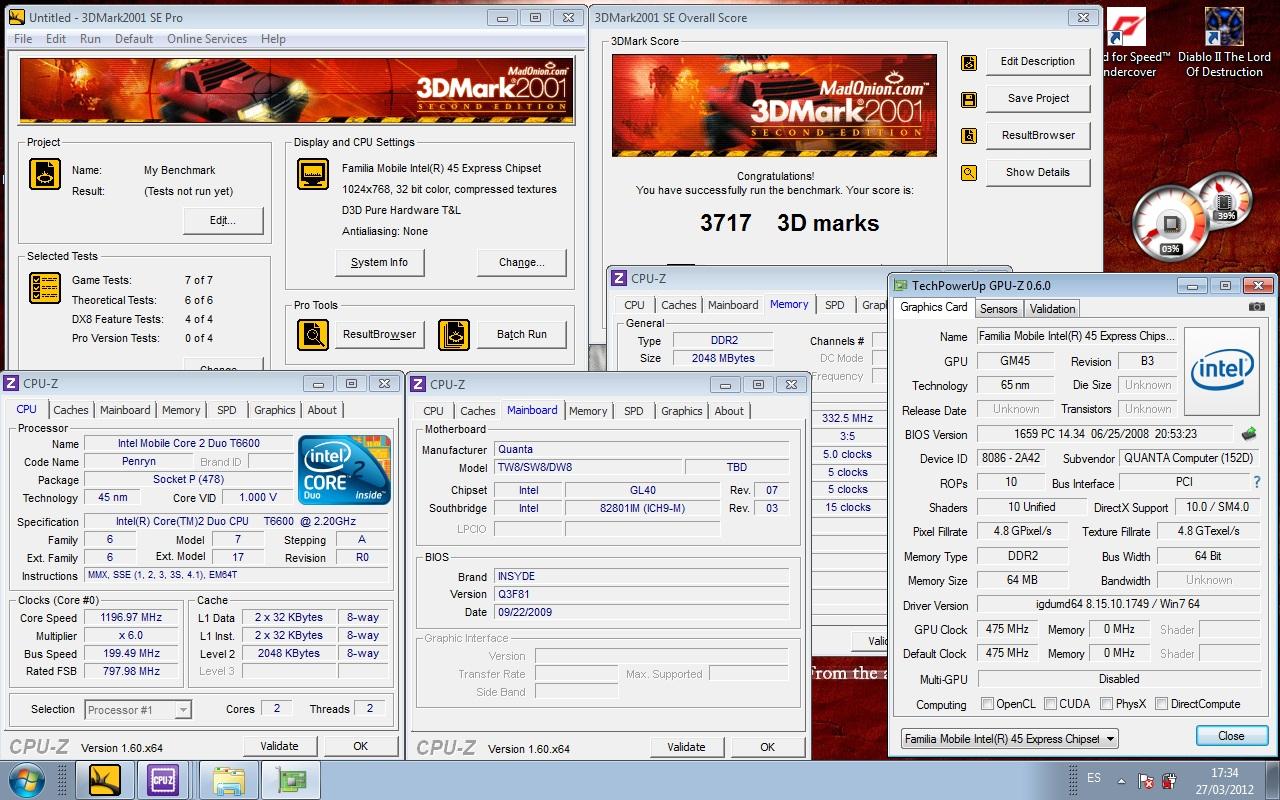Screen dimensions: 1280x800
Task: Click the BIOS save chip icon in GPU-Z
Action: point(1249,434)
